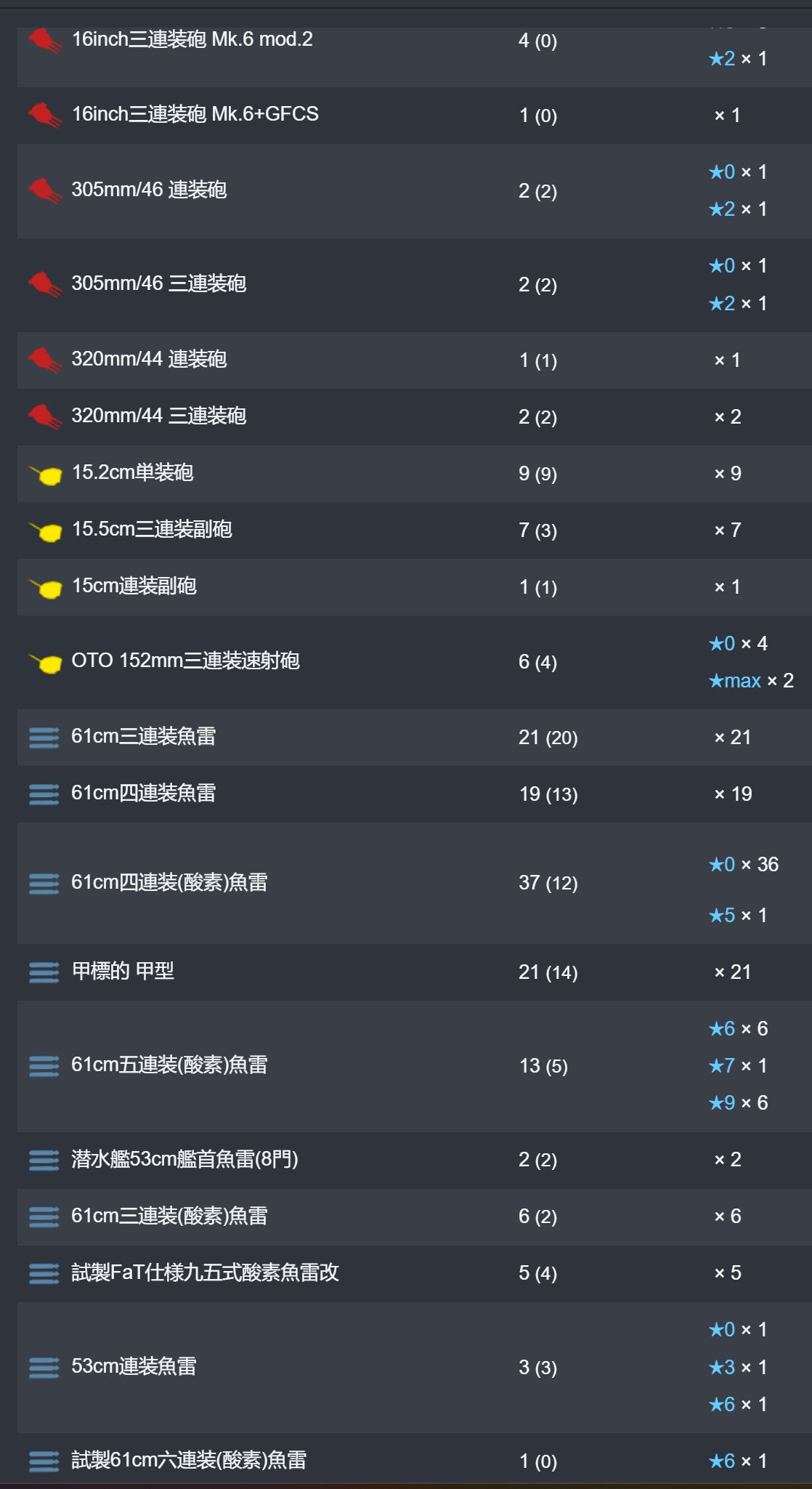This screenshot has width=812, height=1489.
Task: Select the 試製FaT仕様九五式酸素魚雷改 row
Action: pyautogui.click(x=415, y=1273)
